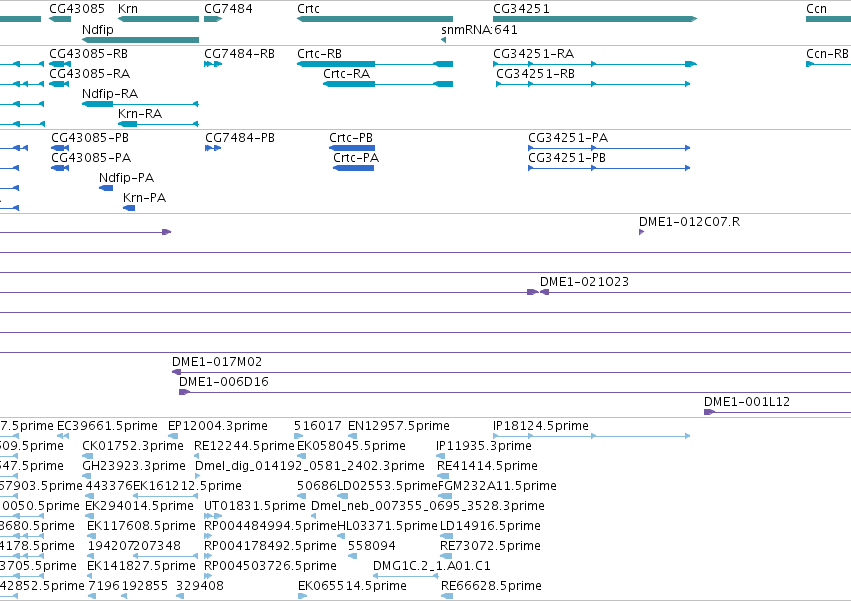Image resolution: width=851 pixels, height=601 pixels.
Task: Select the Crtc-RA transcript label
Action: (x=346, y=73)
